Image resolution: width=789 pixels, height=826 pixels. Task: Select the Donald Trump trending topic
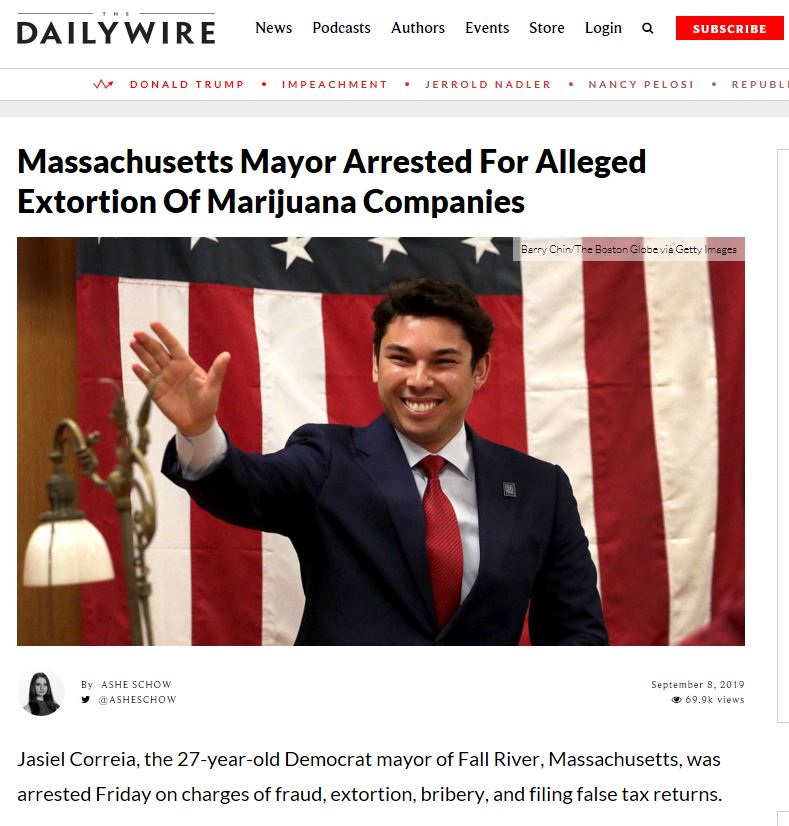[x=187, y=84]
